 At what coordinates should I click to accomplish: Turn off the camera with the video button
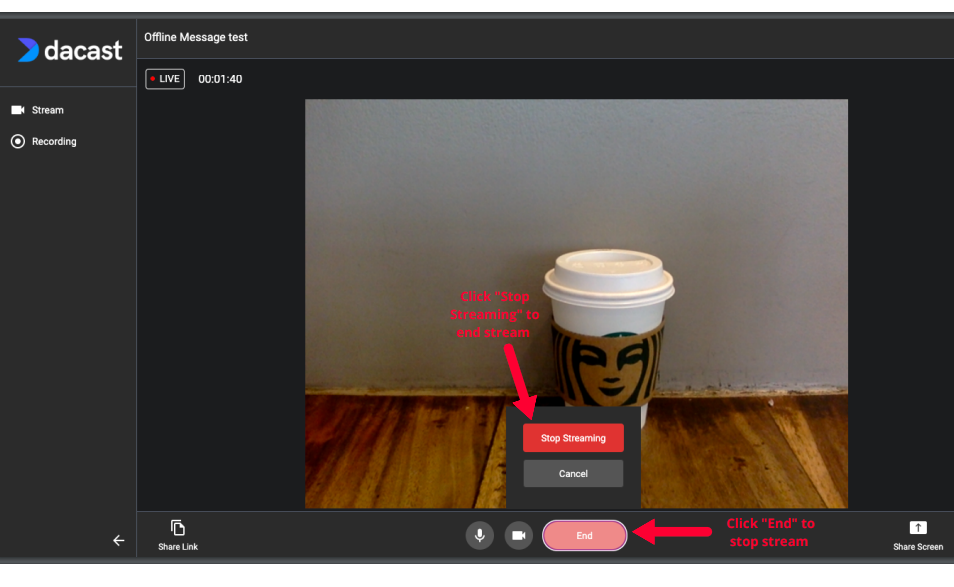518,536
